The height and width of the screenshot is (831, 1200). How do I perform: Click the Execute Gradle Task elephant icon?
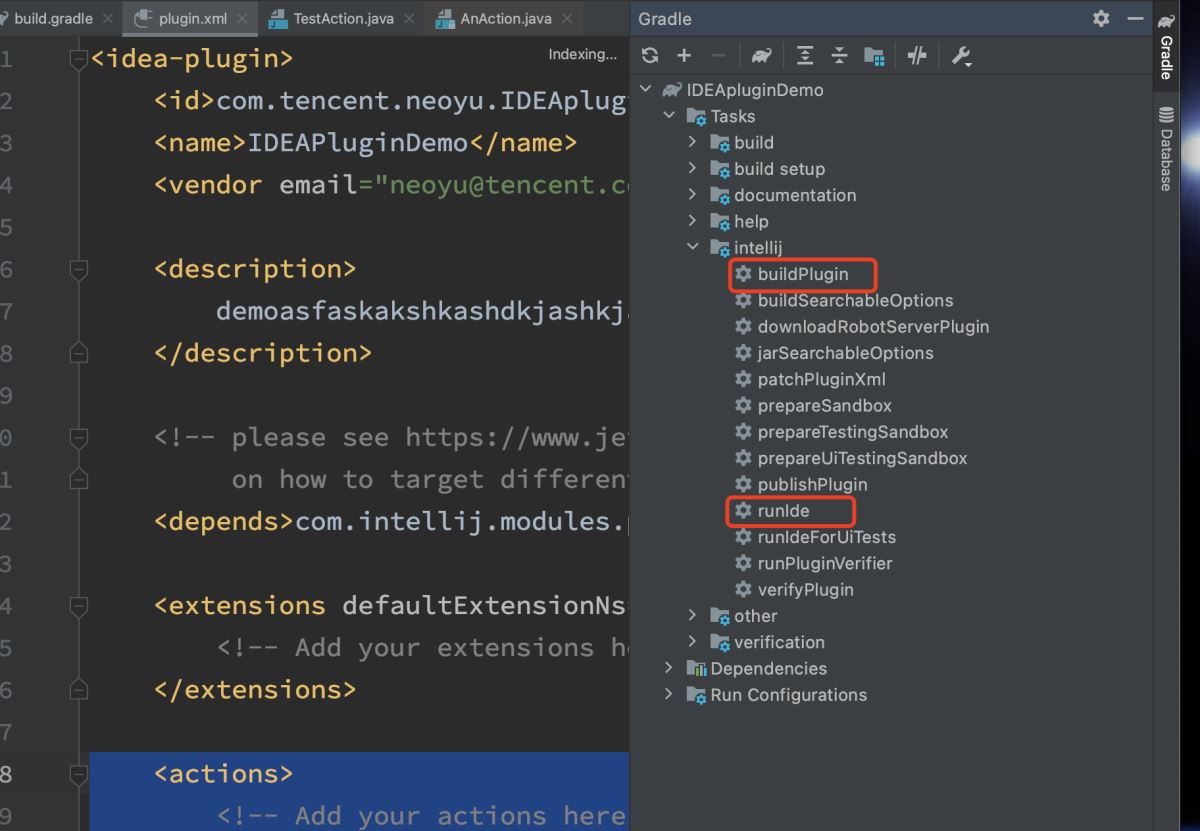tap(762, 56)
